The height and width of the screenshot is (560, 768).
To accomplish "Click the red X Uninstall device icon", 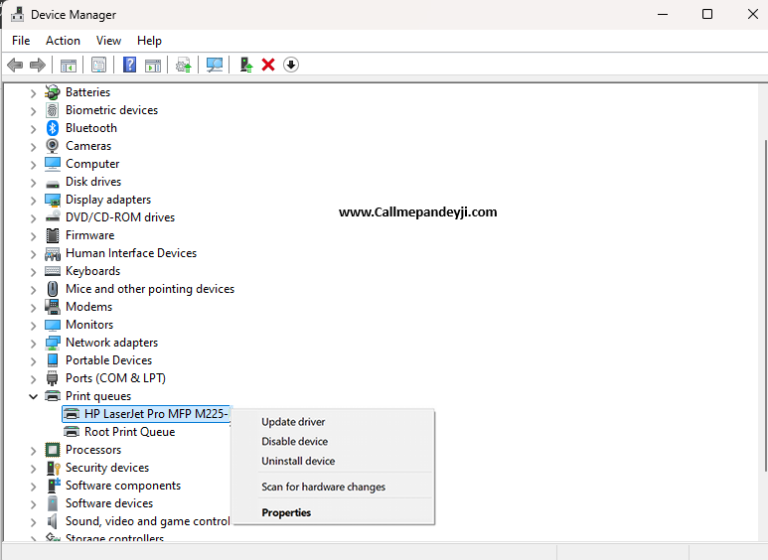I will pyautogui.click(x=268, y=65).
